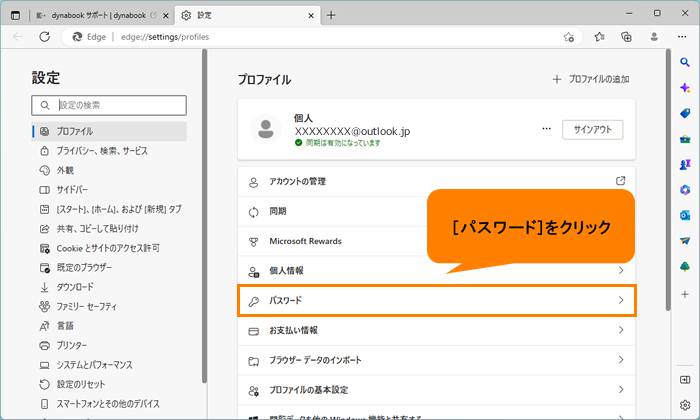The image size is (700, 420).
Task: Click the 設定の検索 search field
Action: (109, 105)
